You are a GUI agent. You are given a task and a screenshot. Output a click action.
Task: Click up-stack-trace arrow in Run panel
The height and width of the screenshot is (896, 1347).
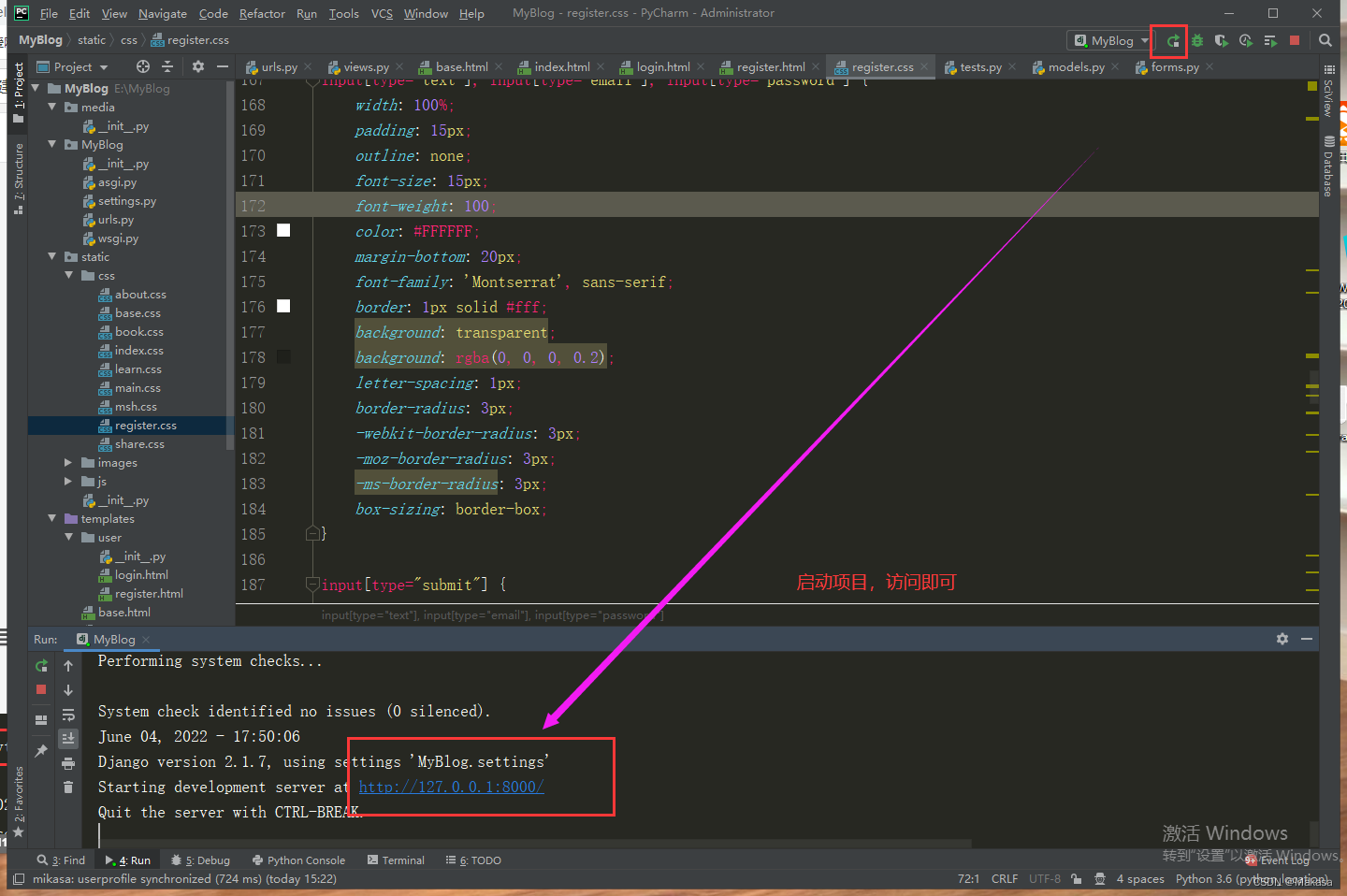click(68, 666)
